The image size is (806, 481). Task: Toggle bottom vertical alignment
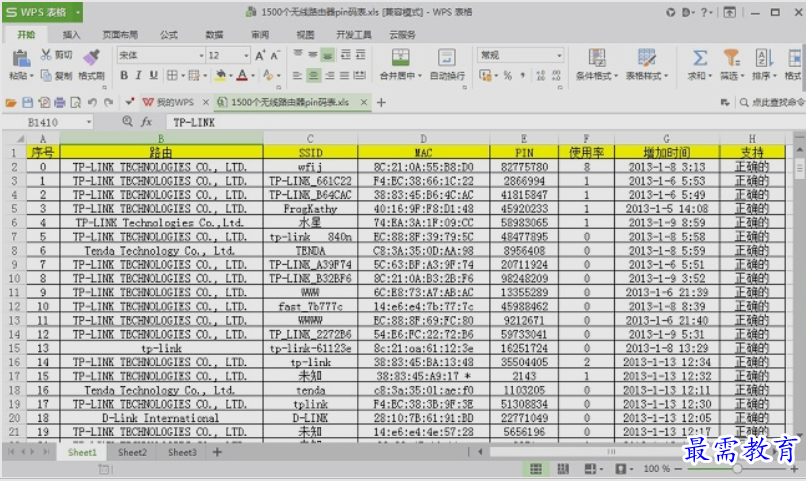327,55
